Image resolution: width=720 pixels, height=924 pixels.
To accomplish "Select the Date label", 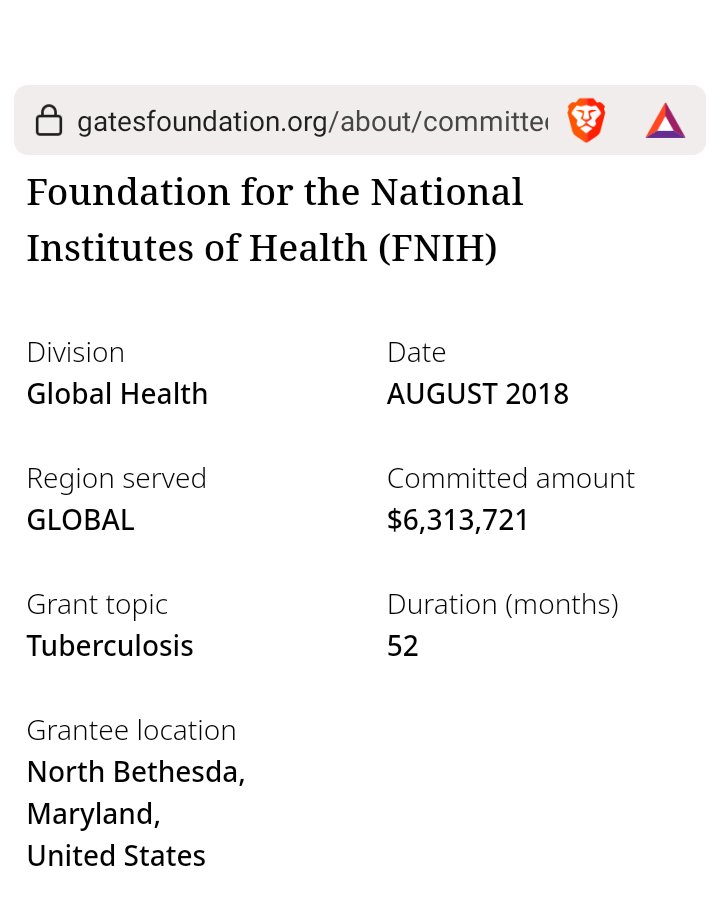I will point(416,352).
